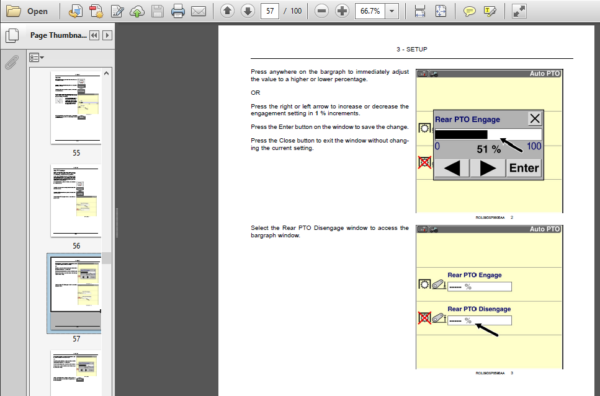Viewport: 600px width, 396px height.
Task: Click the Create PDF icon
Action: coord(96,11)
